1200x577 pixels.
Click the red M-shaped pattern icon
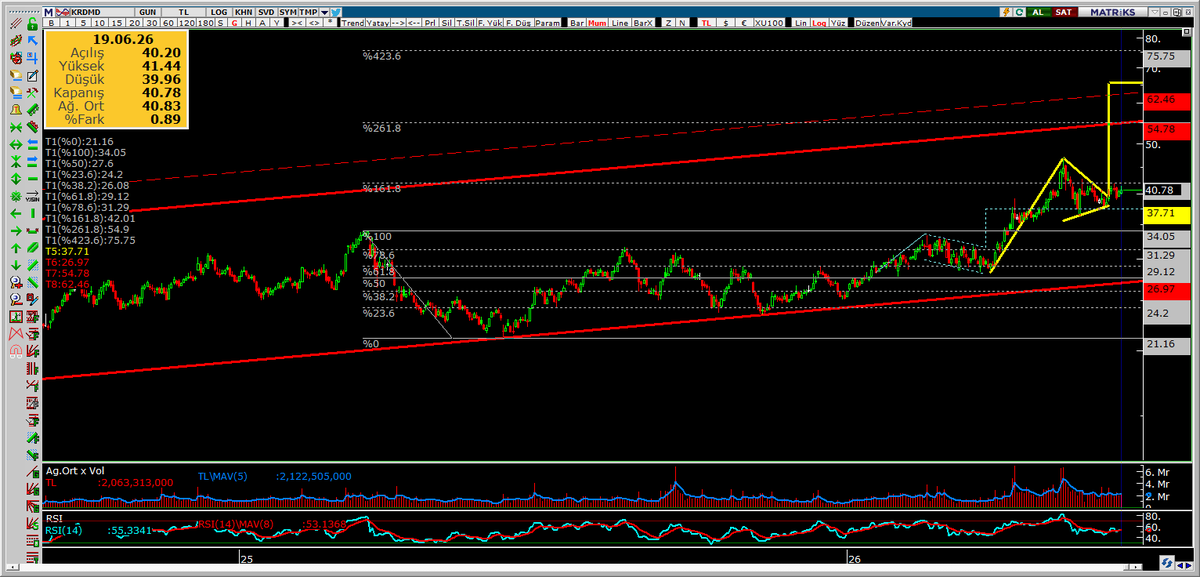(15, 334)
